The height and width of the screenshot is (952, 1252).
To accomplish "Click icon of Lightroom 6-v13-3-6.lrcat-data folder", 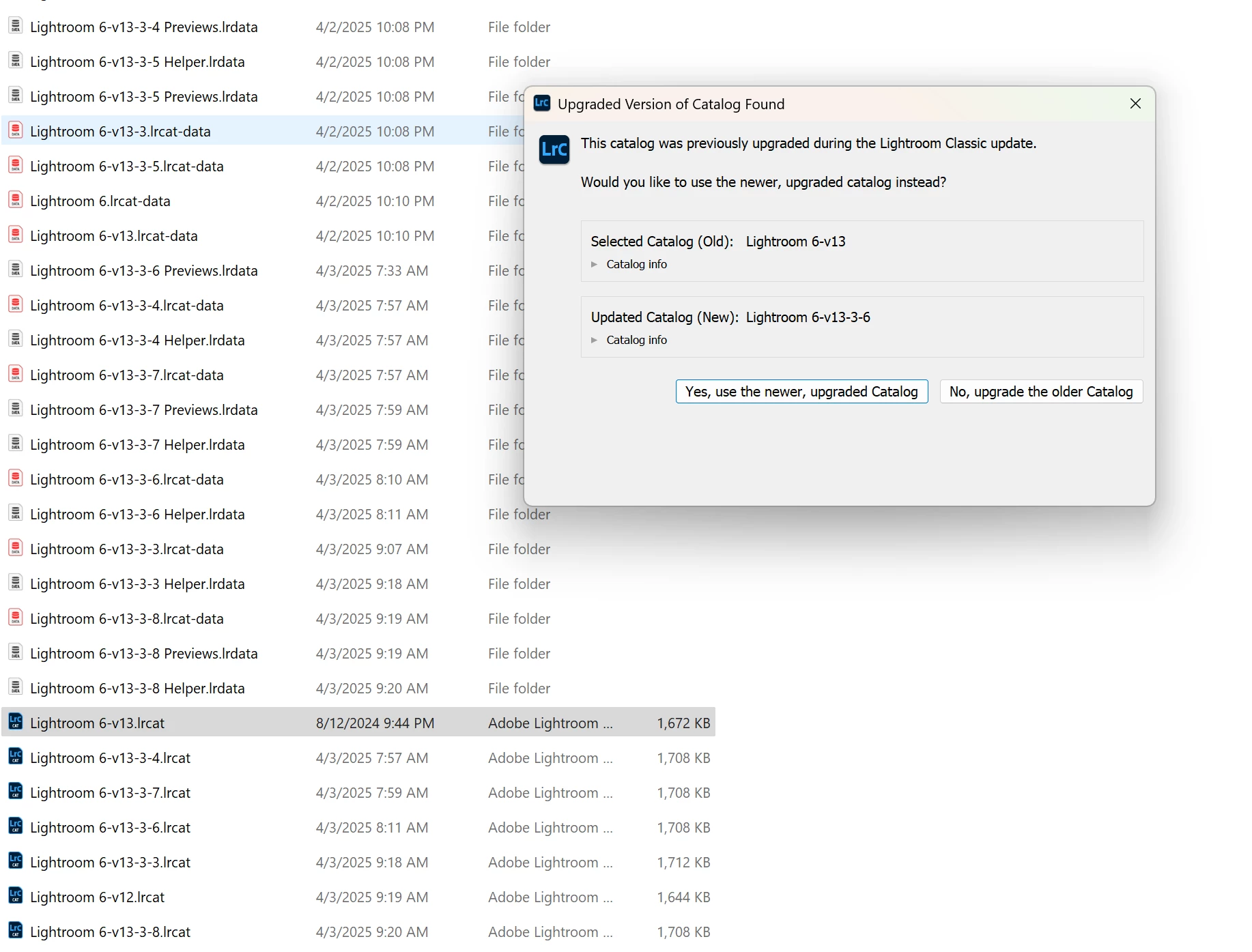I will pos(16,478).
